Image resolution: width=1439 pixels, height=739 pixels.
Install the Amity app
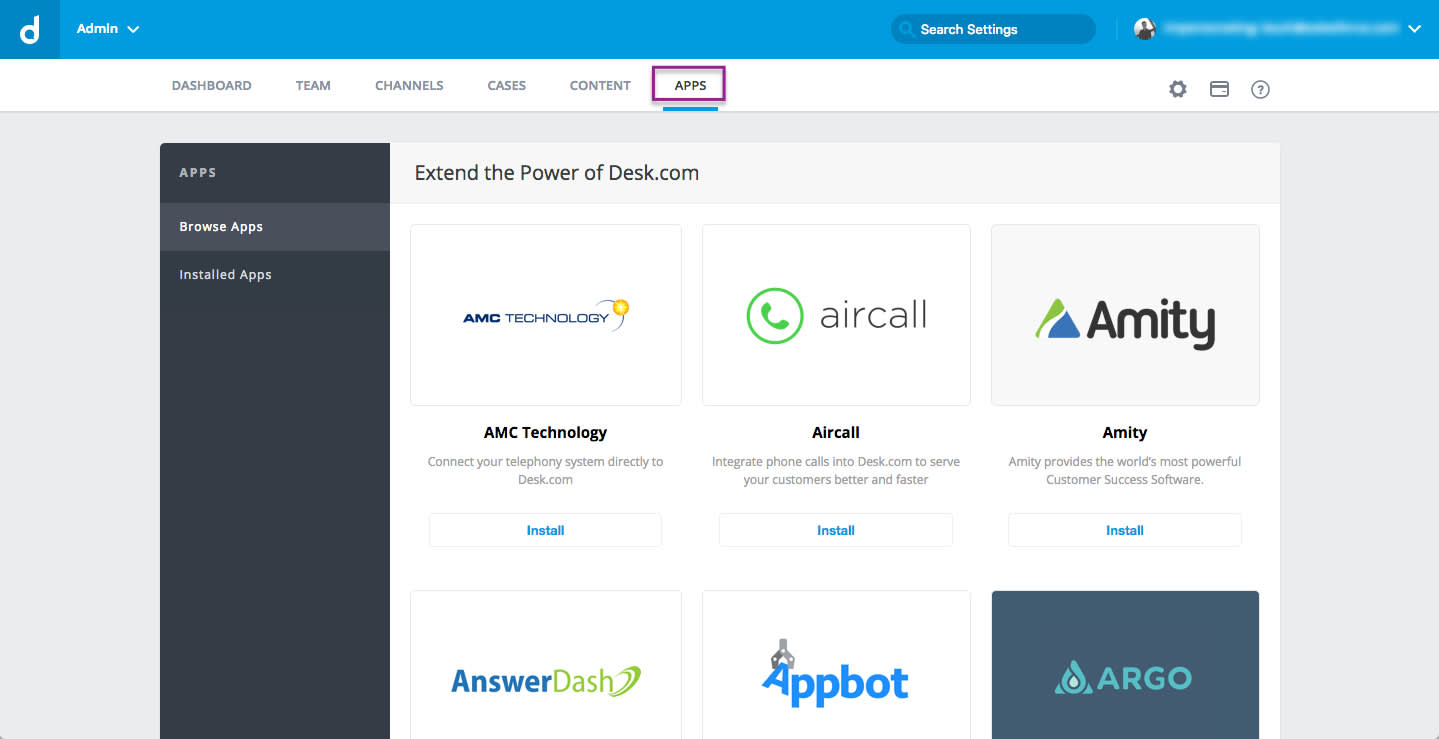[x=1125, y=530]
